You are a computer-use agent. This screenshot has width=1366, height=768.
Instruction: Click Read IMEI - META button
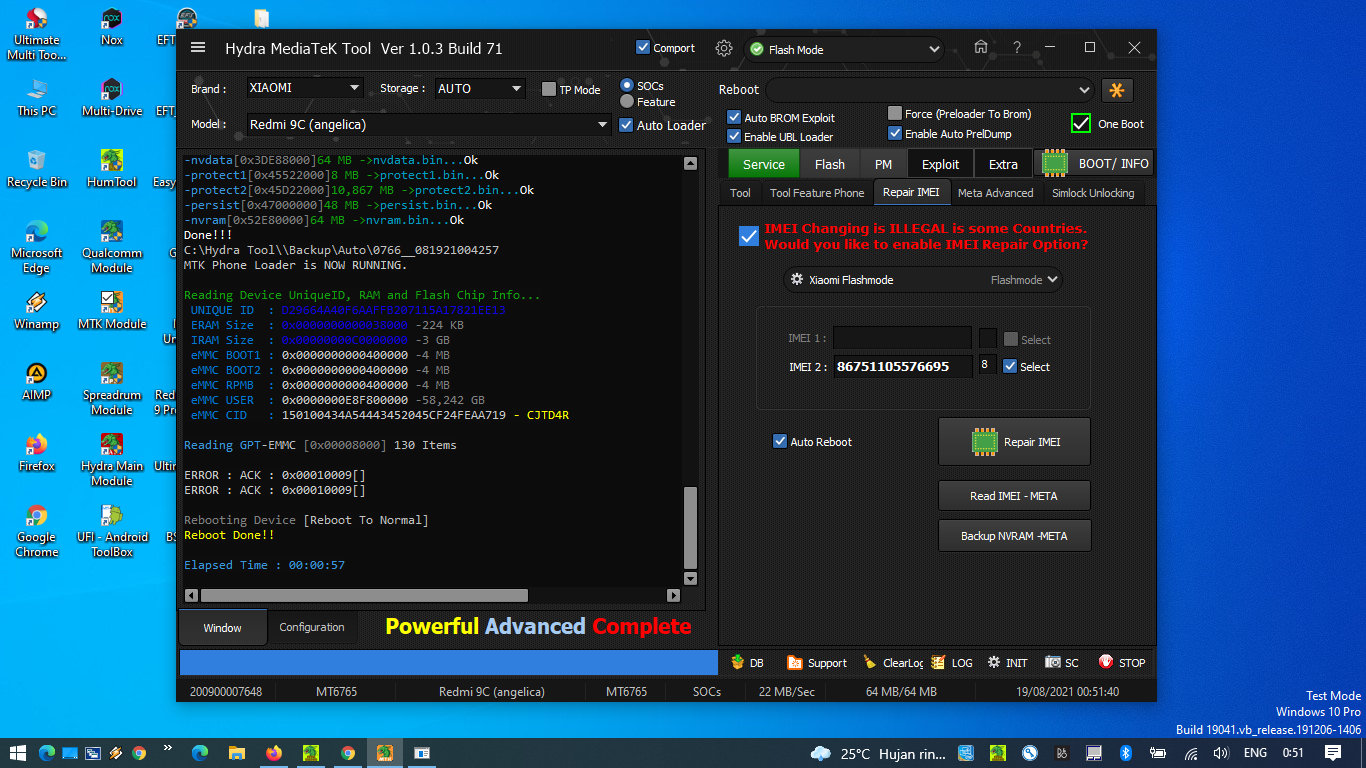1014,496
